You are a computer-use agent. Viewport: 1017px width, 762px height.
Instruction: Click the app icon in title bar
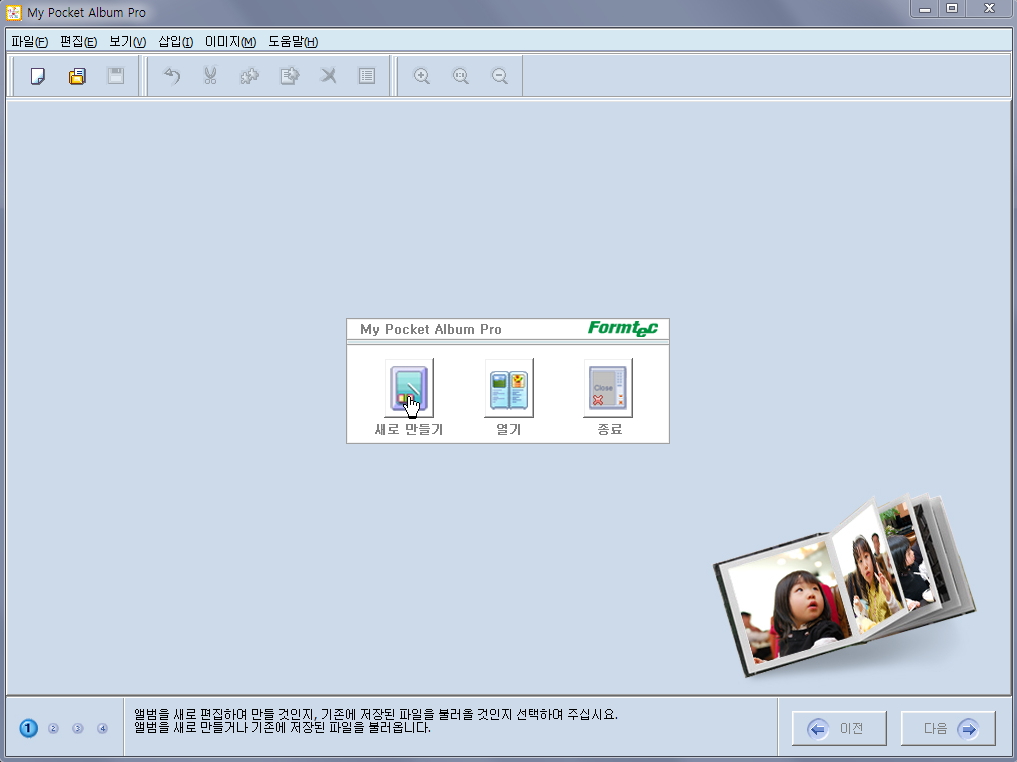click(14, 12)
